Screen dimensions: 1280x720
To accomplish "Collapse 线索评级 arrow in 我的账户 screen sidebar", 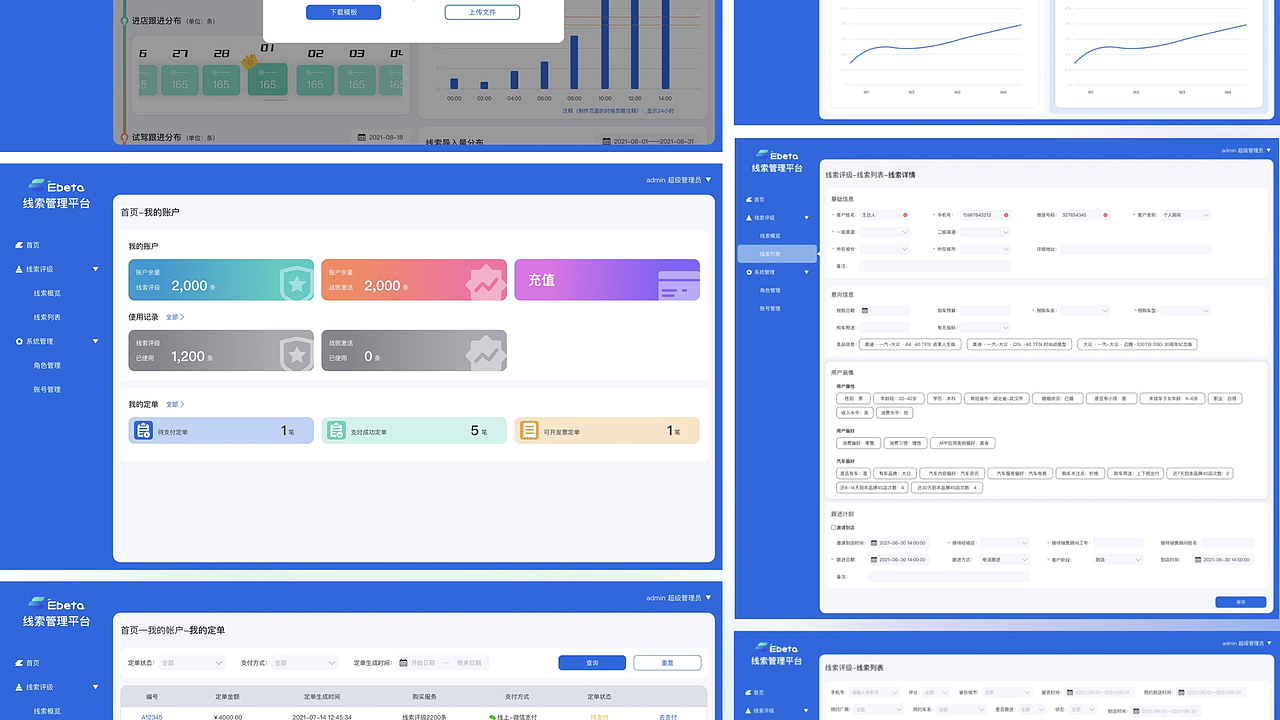I will 96,269.
